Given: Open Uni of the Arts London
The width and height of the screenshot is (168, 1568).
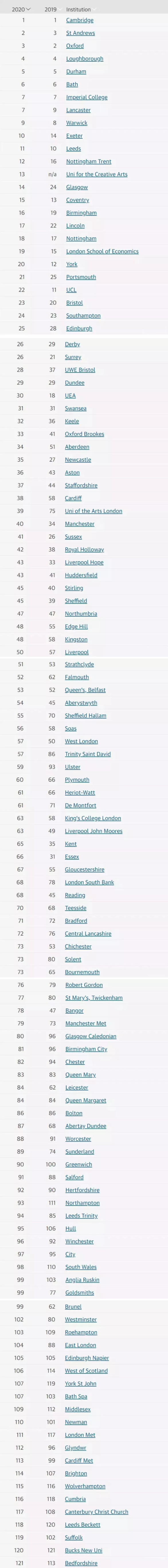Looking at the screenshot, I should click(x=94, y=511).
